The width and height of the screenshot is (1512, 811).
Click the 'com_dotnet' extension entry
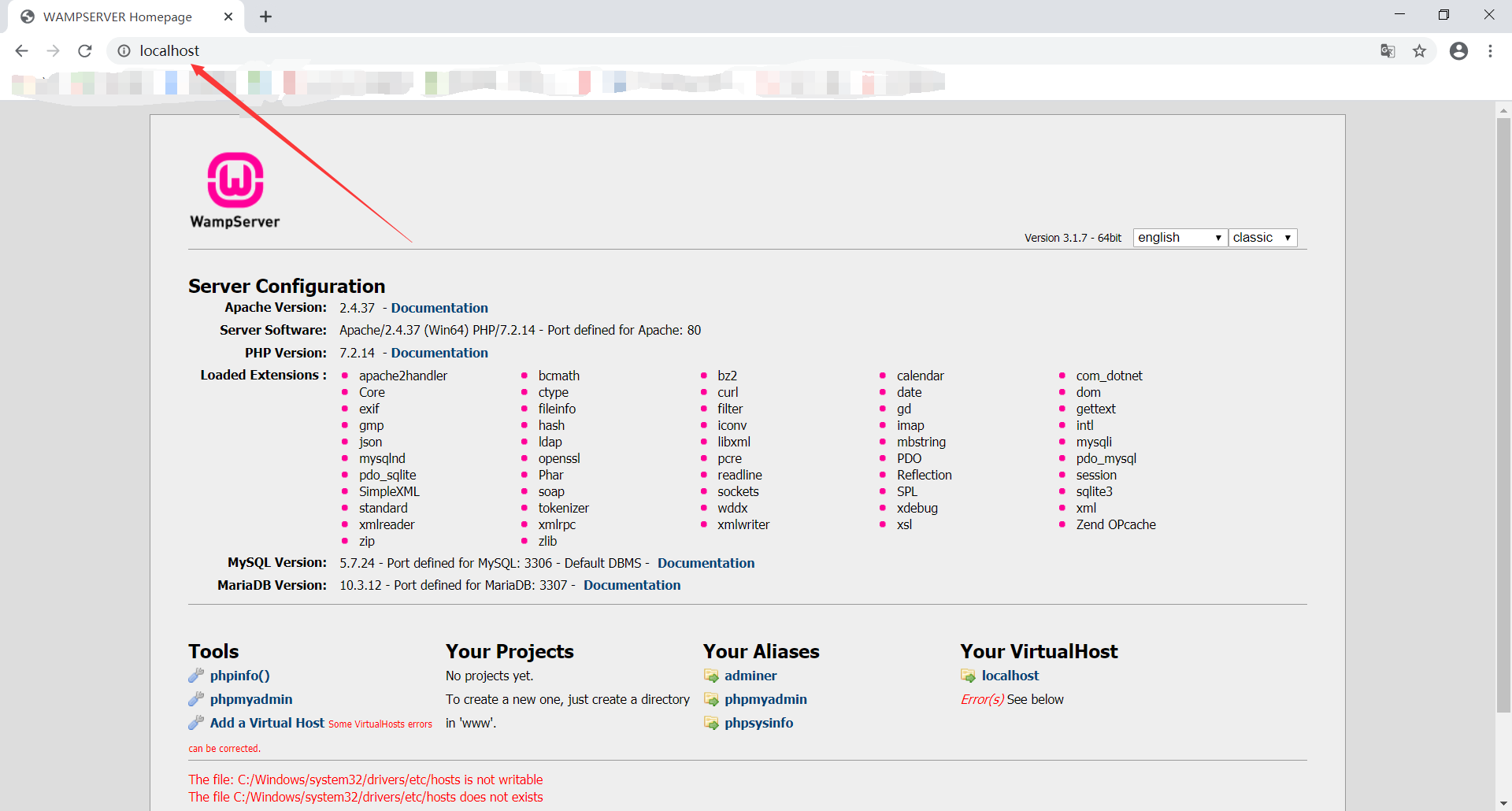(1109, 376)
